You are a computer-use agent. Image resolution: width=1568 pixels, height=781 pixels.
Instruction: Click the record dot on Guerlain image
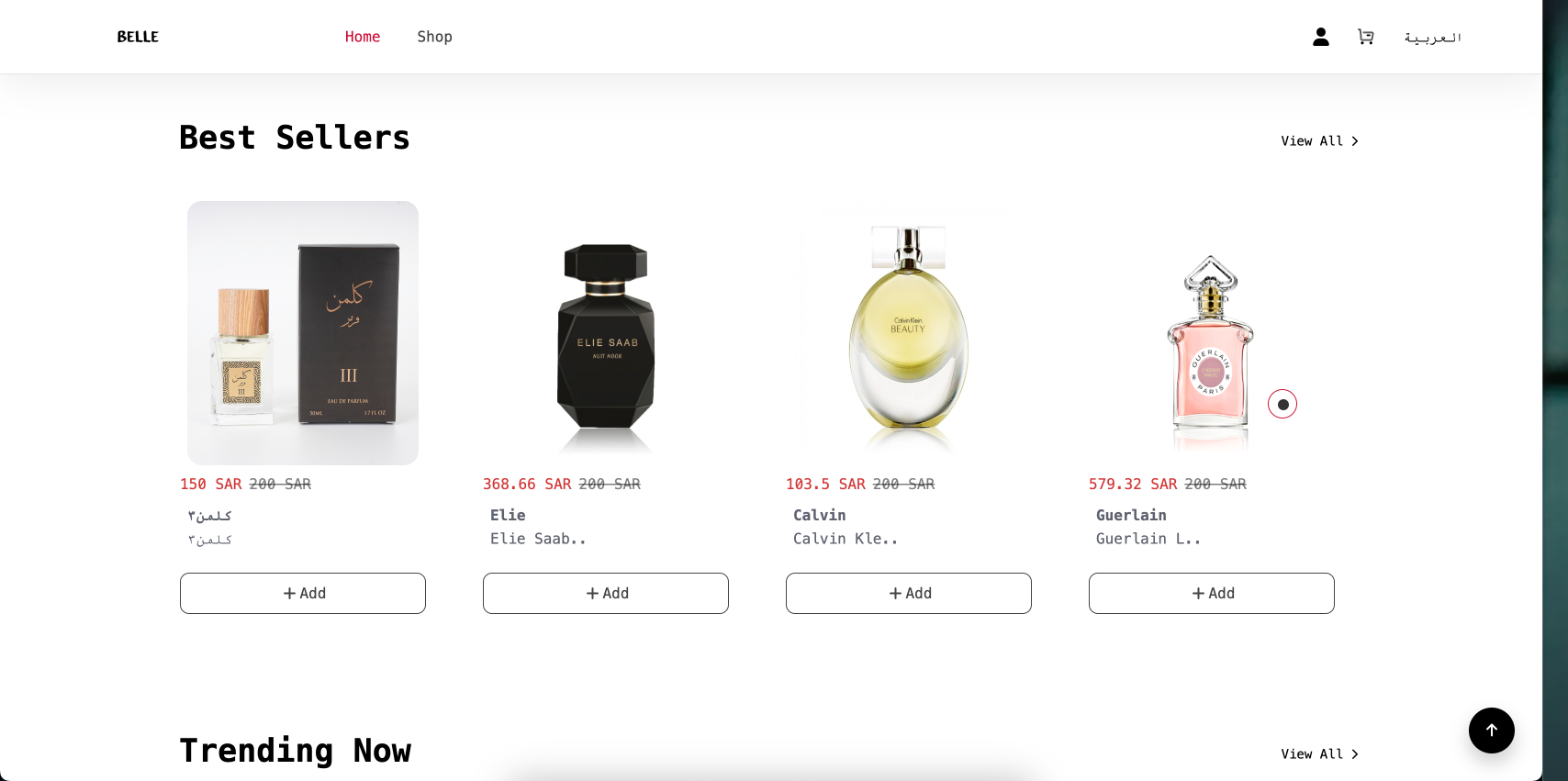coord(1282,404)
